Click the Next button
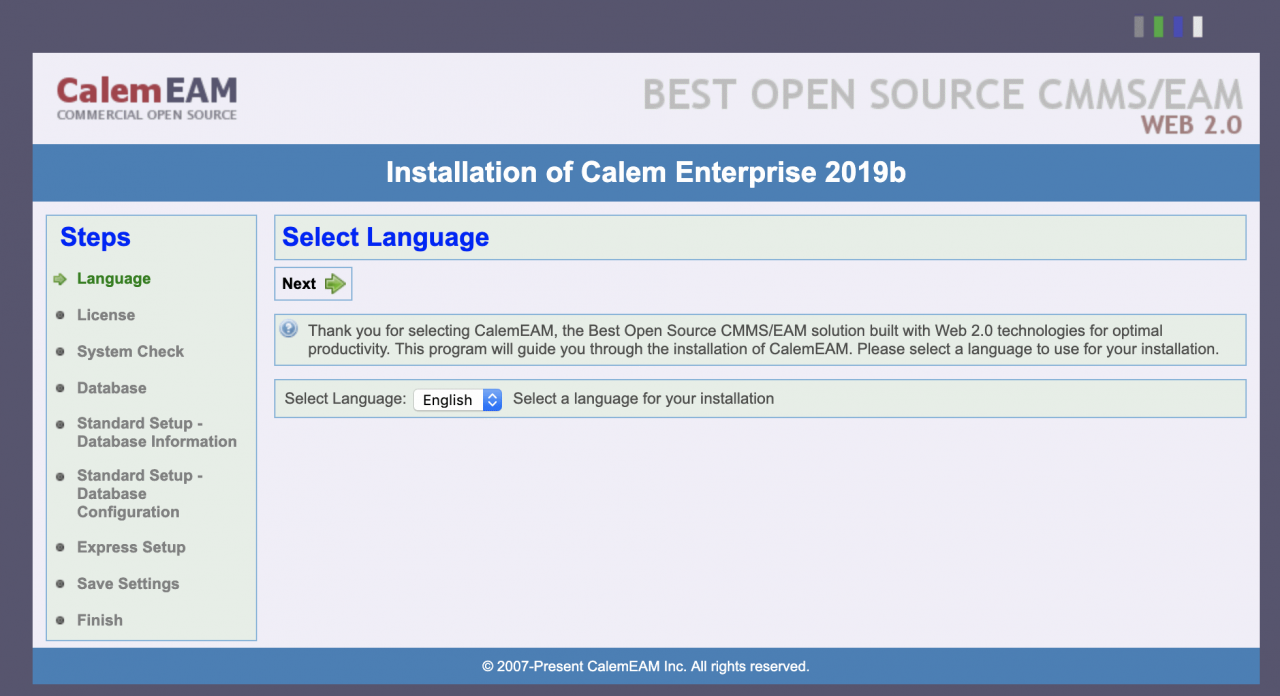This screenshot has width=1280, height=696. pyautogui.click(x=313, y=284)
